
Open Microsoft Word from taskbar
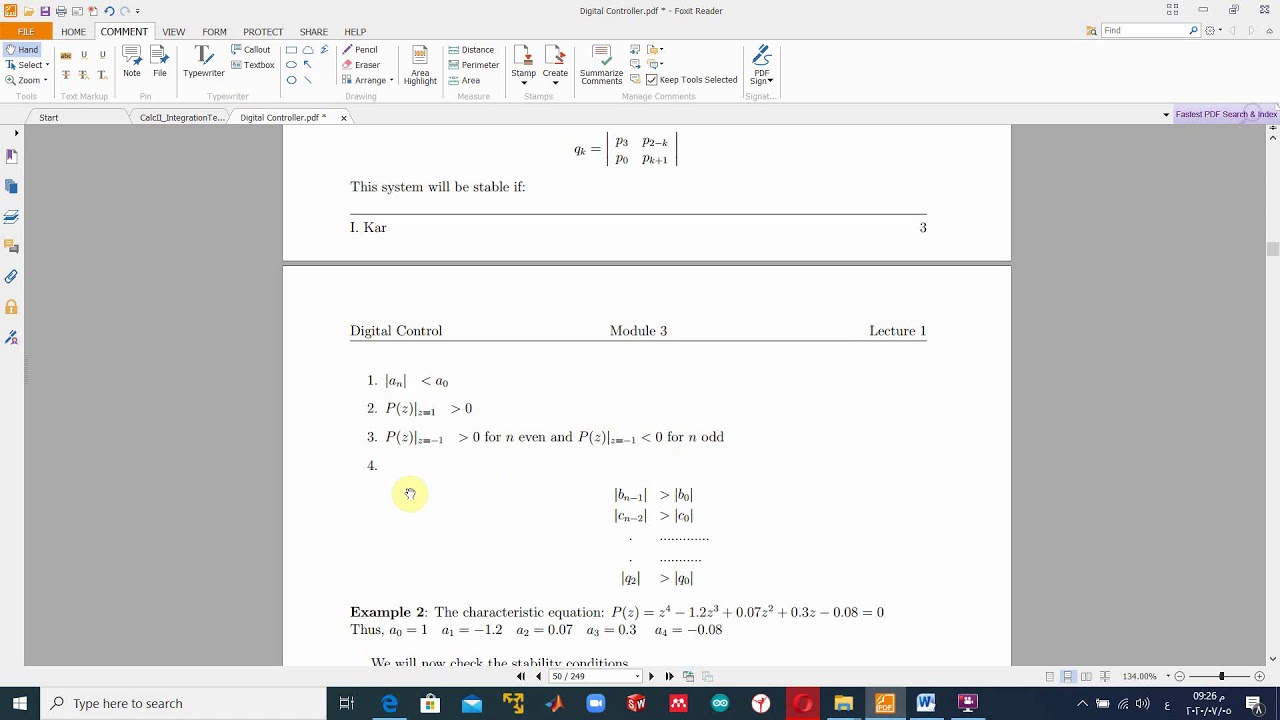pos(926,703)
